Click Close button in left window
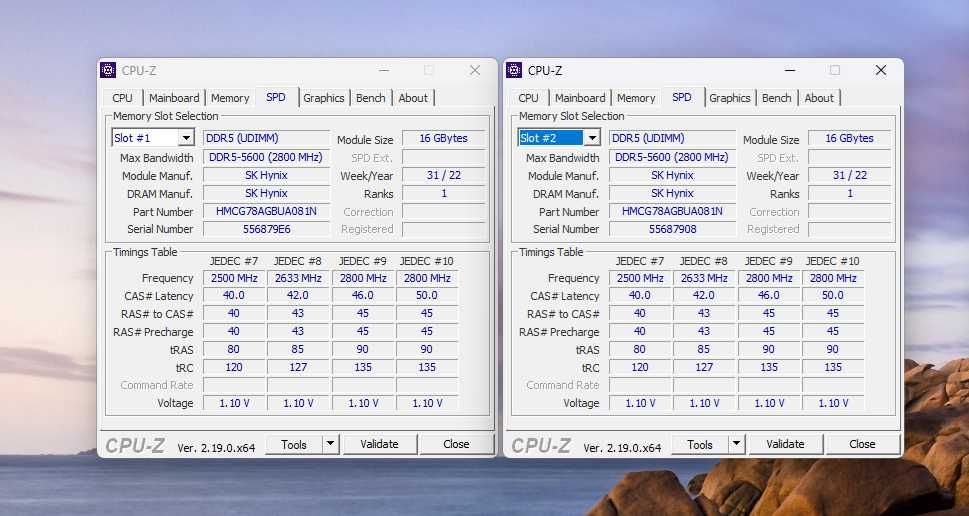Screen dimensions: 969x516 click(x=456, y=444)
